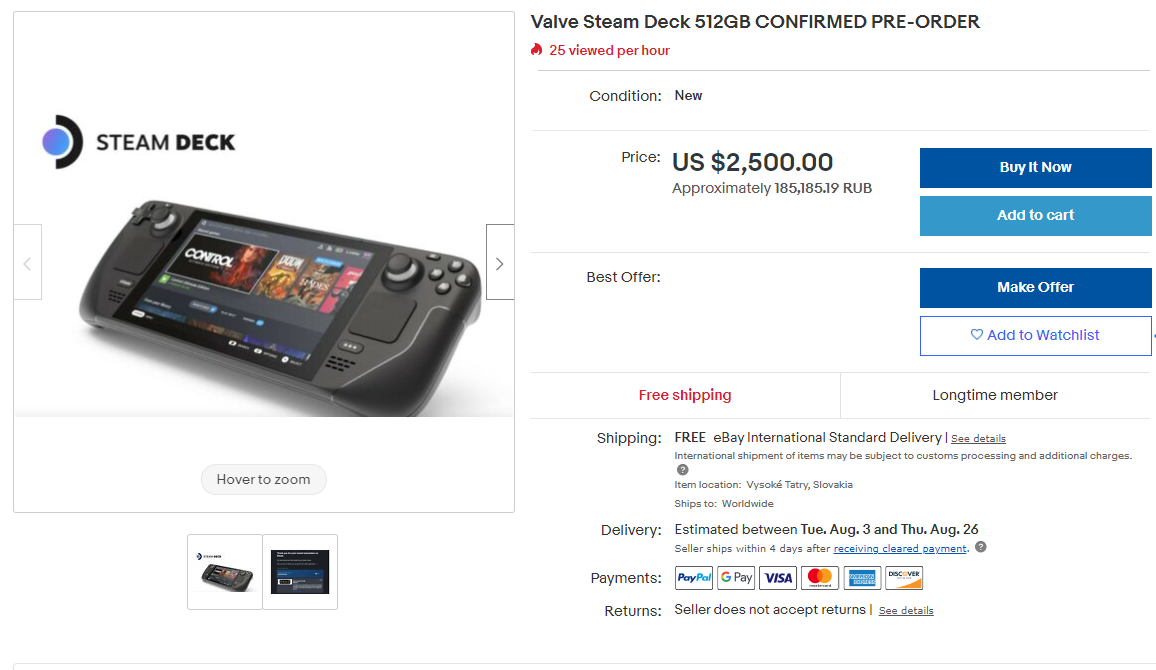Open the receiving cleared payment link
Screen dimensions: 1156x670
(x=900, y=549)
